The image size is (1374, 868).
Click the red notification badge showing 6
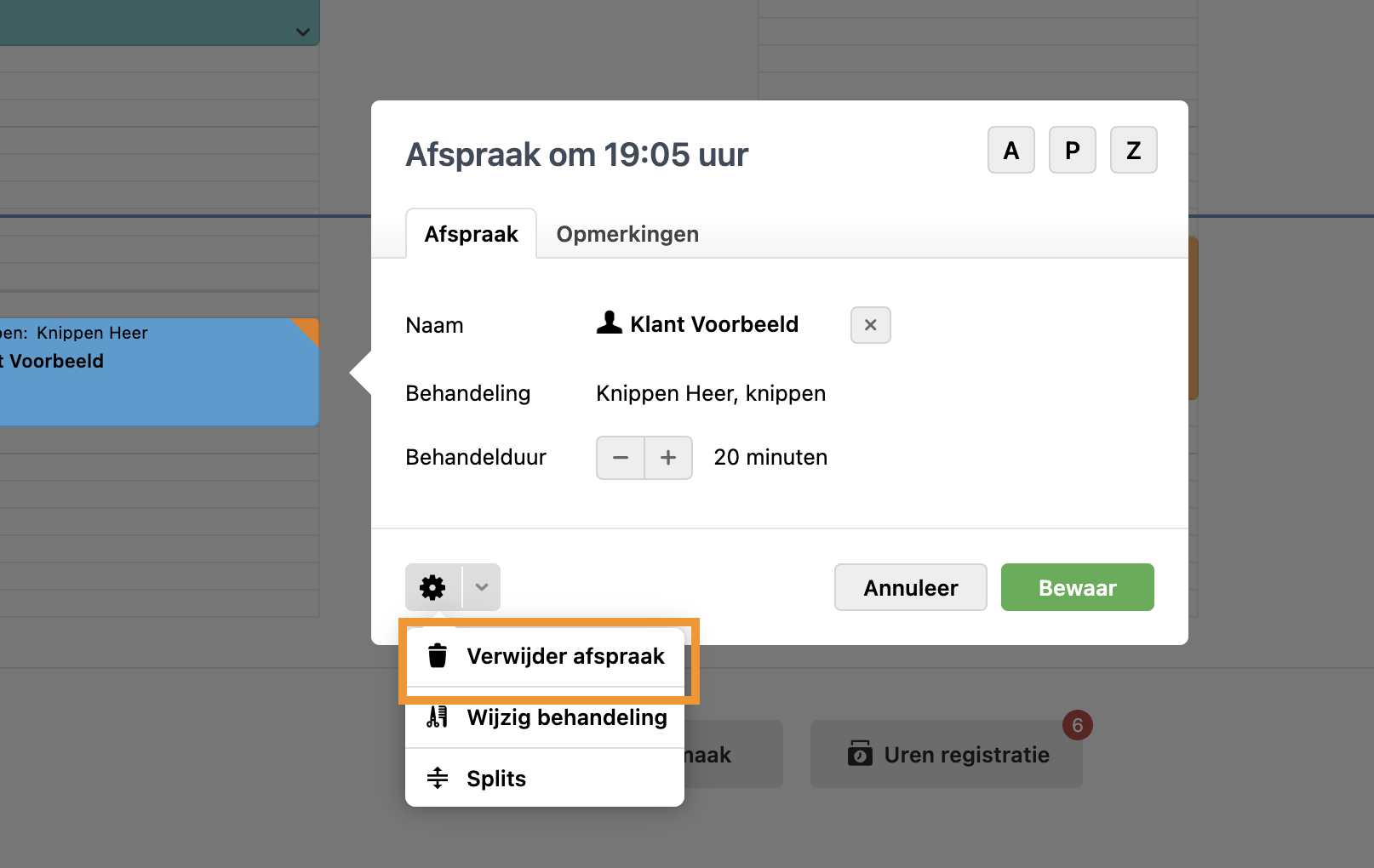[x=1077, y=725]
